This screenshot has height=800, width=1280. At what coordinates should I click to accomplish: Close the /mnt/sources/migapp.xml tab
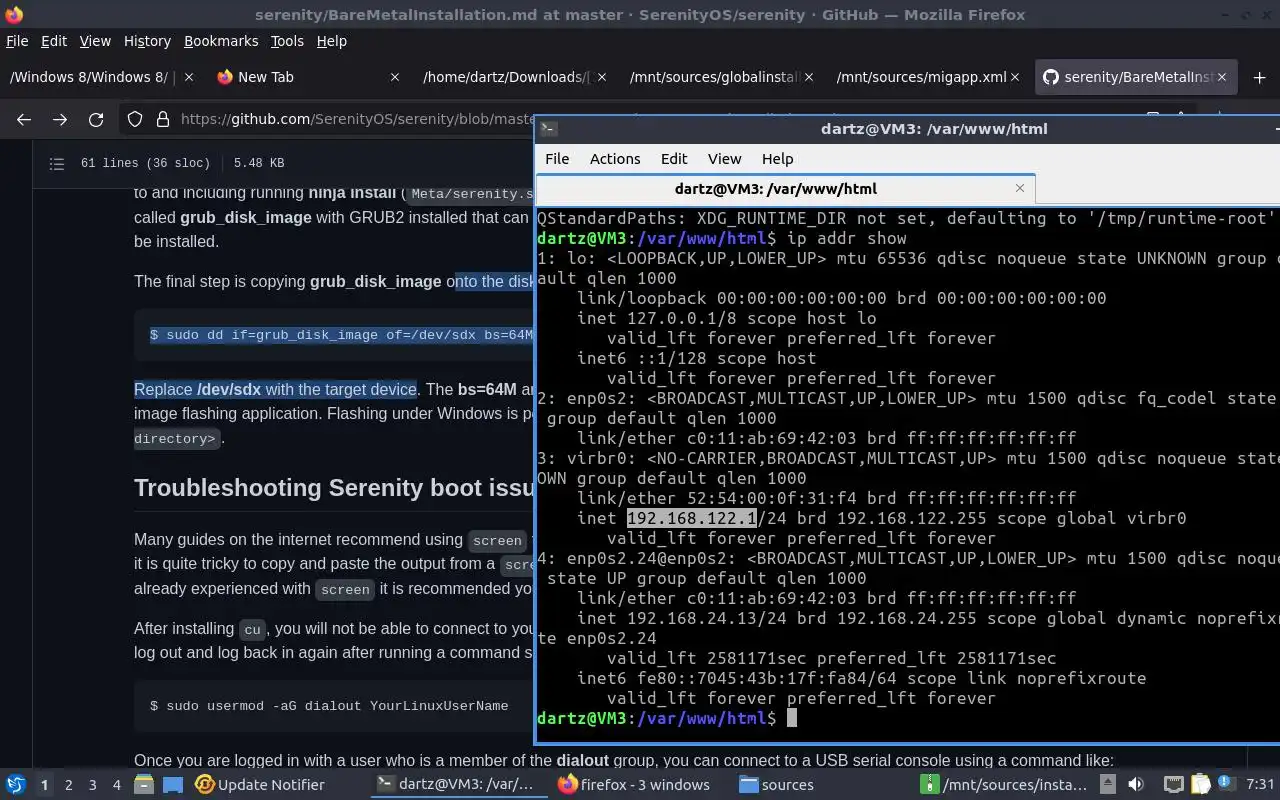[1015, 77]
